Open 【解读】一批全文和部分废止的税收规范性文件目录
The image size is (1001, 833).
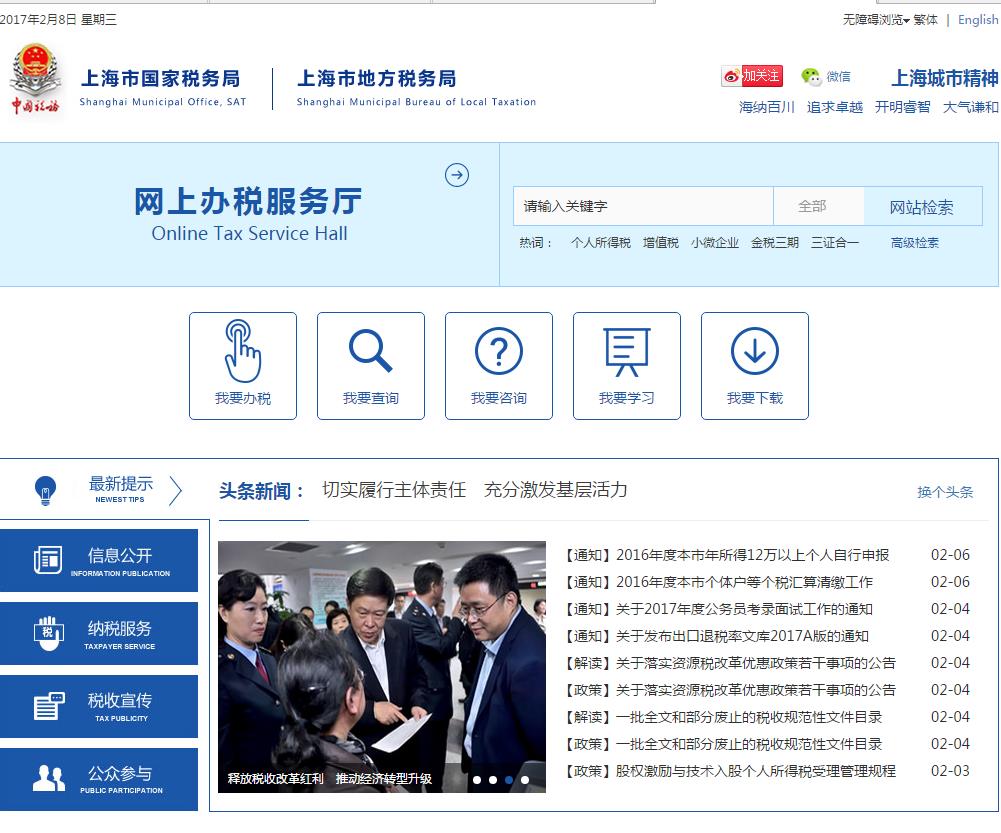coord(722,717)
